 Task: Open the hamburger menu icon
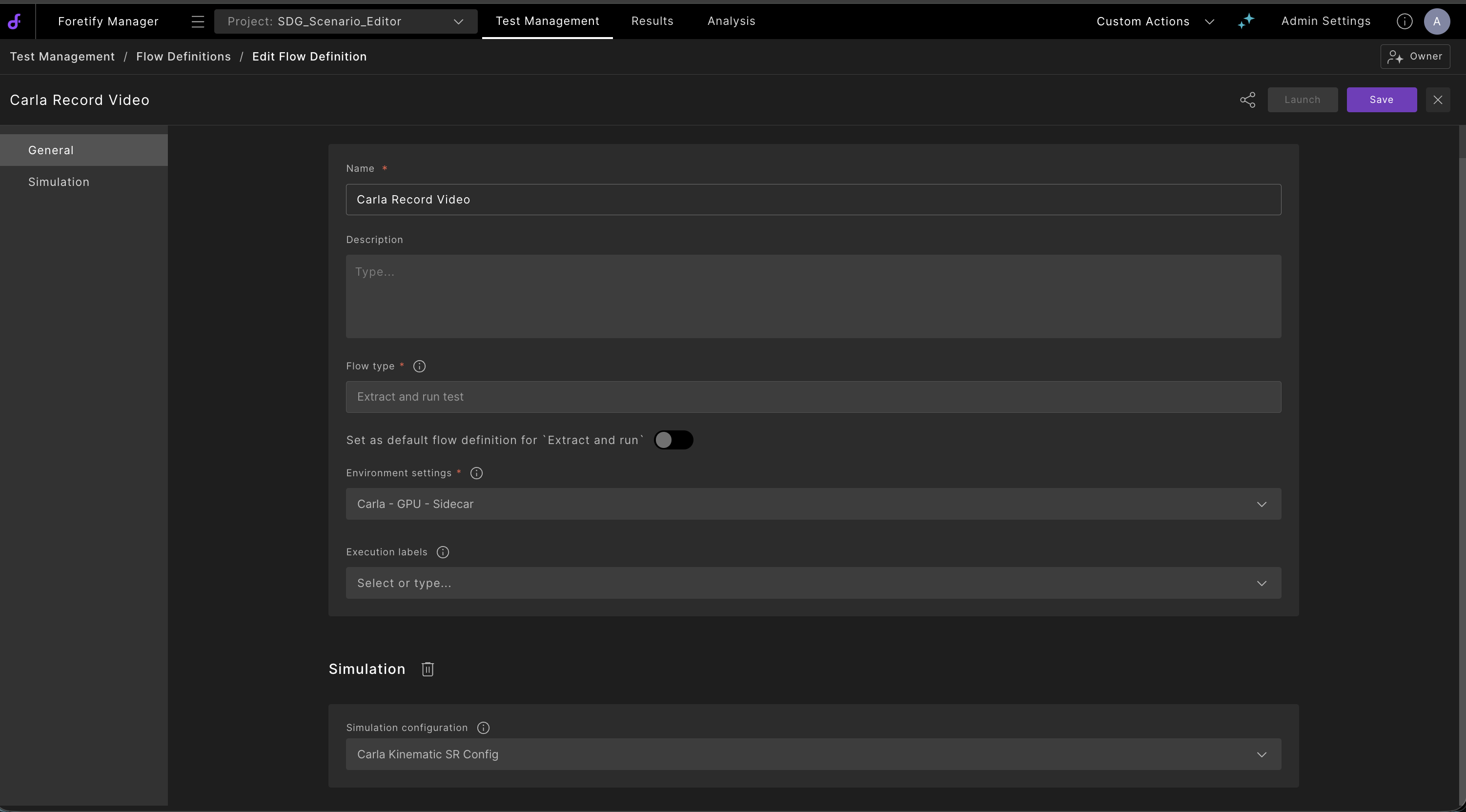(198, 21)
